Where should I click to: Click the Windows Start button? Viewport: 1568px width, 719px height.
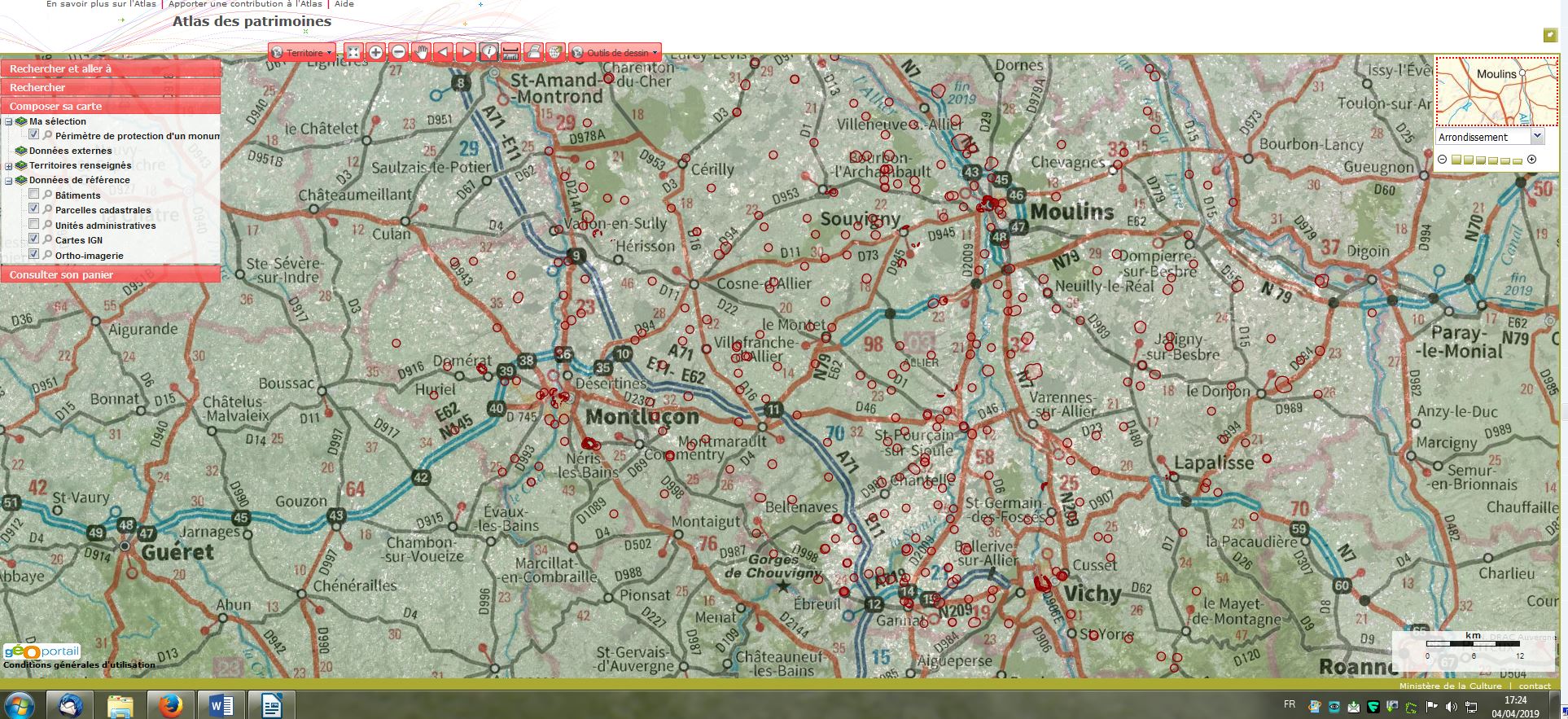pyautogui.click(x=18, y=704)
